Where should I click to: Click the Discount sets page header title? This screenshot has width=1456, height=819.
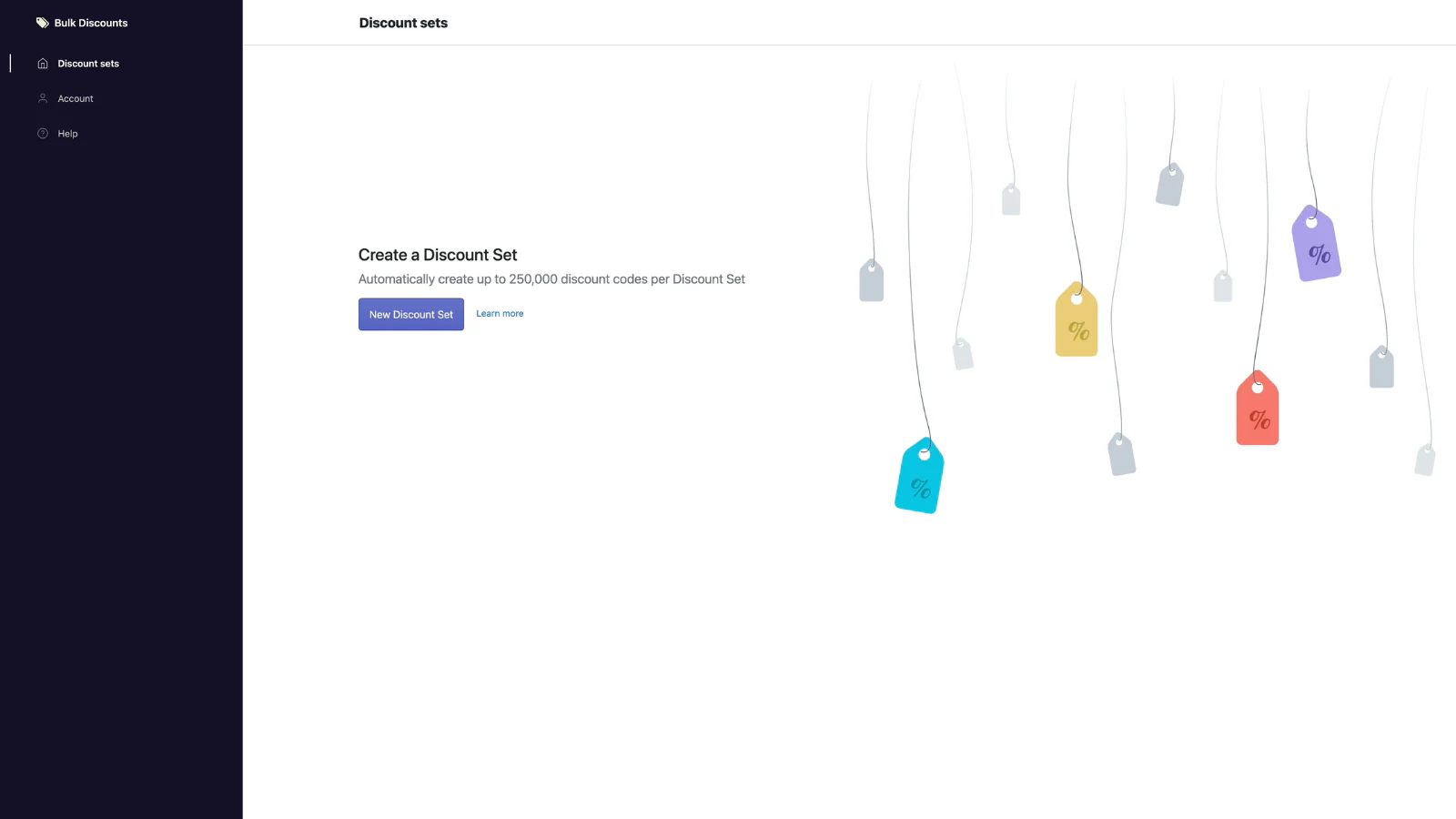pyautogui.click(x=403, y=23)
